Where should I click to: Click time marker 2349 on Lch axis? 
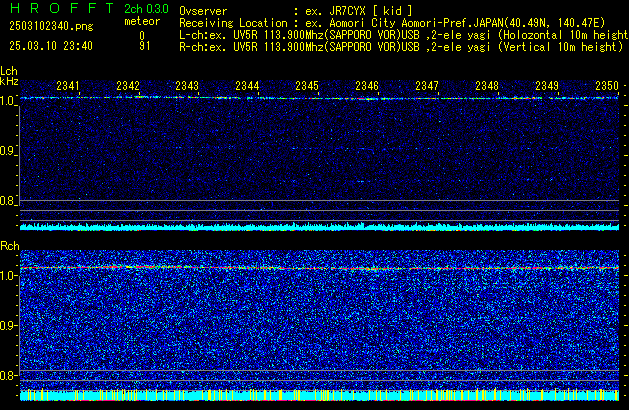pyautogui.click(x=547, y=86)
